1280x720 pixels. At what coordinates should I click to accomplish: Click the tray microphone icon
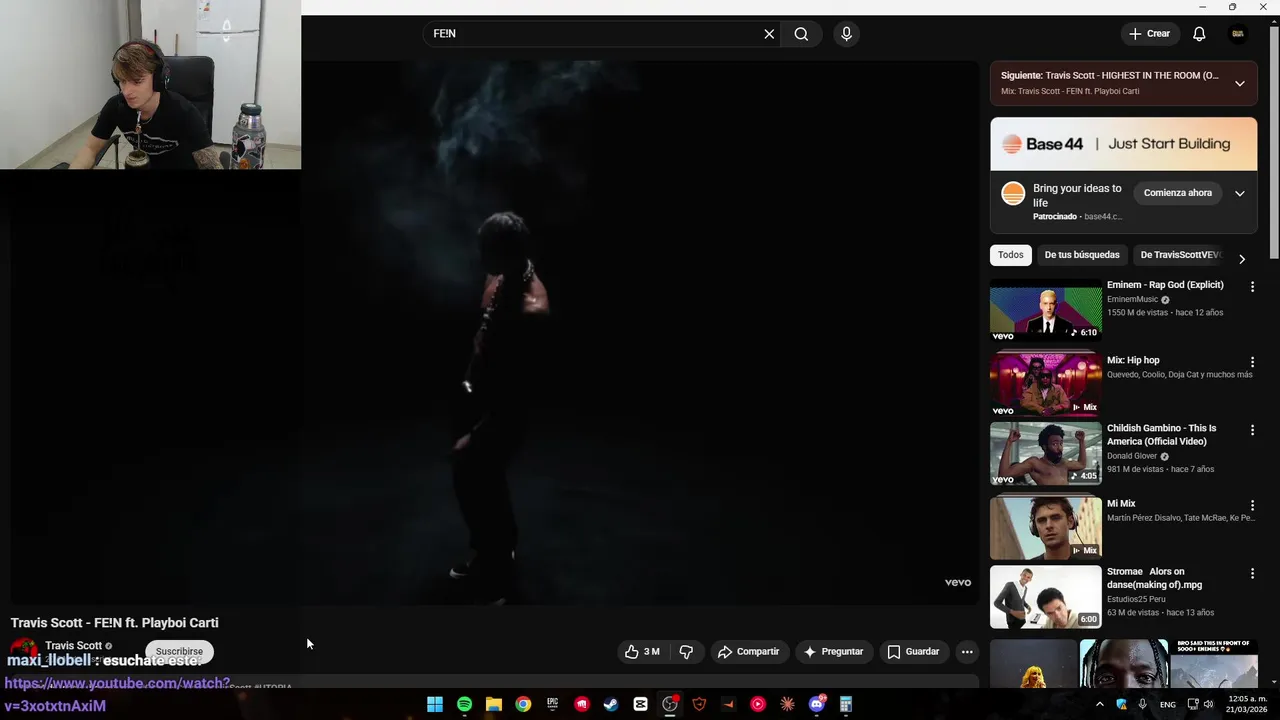click(x=1142, y=704)
